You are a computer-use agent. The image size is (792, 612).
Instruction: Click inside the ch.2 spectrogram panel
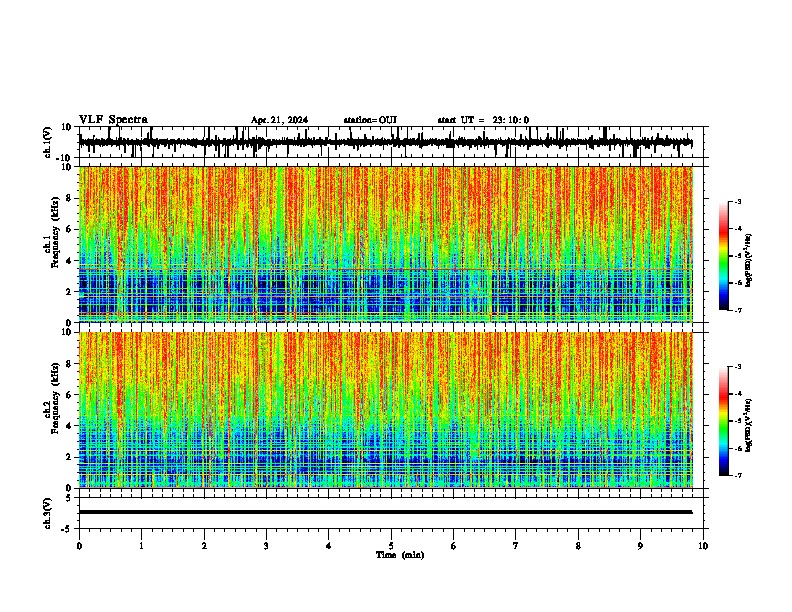click(385, 410)
